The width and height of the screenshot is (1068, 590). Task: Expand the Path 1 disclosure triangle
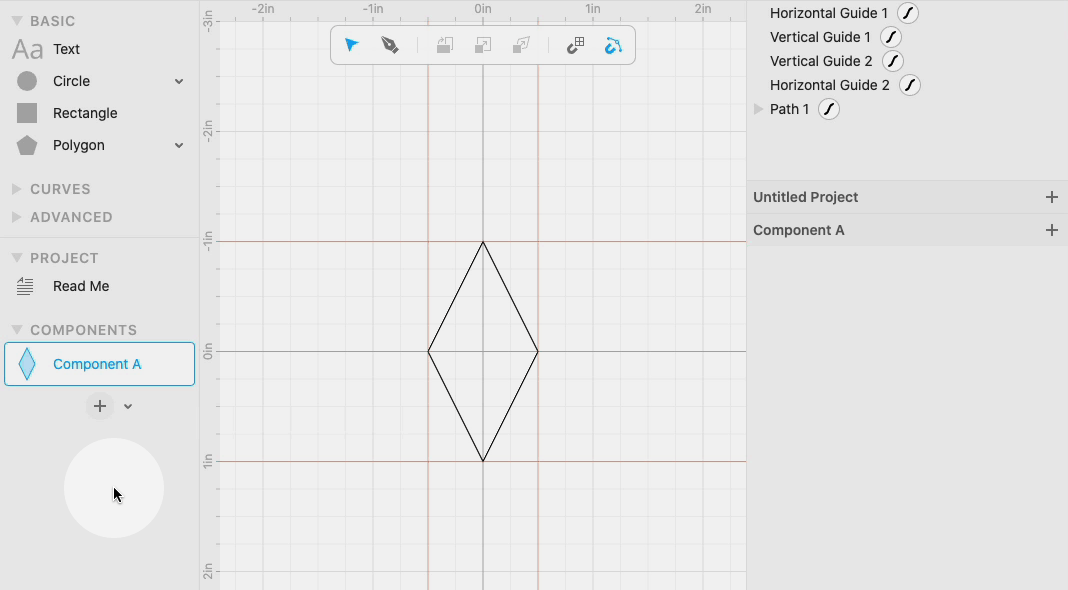(x=757, y=109)
